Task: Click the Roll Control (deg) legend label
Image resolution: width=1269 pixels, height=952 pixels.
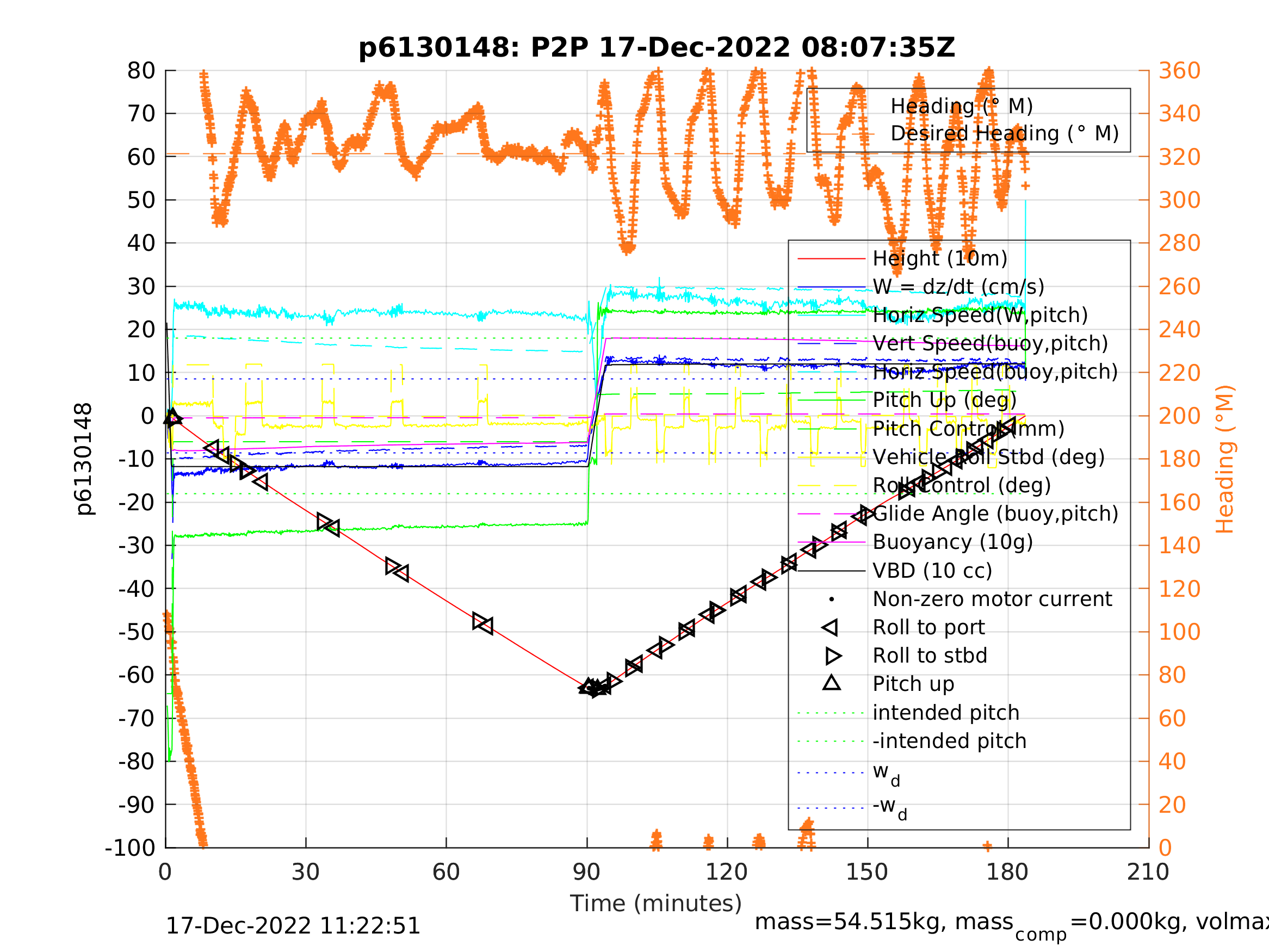Action: pyautogui.click(x=962, y=485)
